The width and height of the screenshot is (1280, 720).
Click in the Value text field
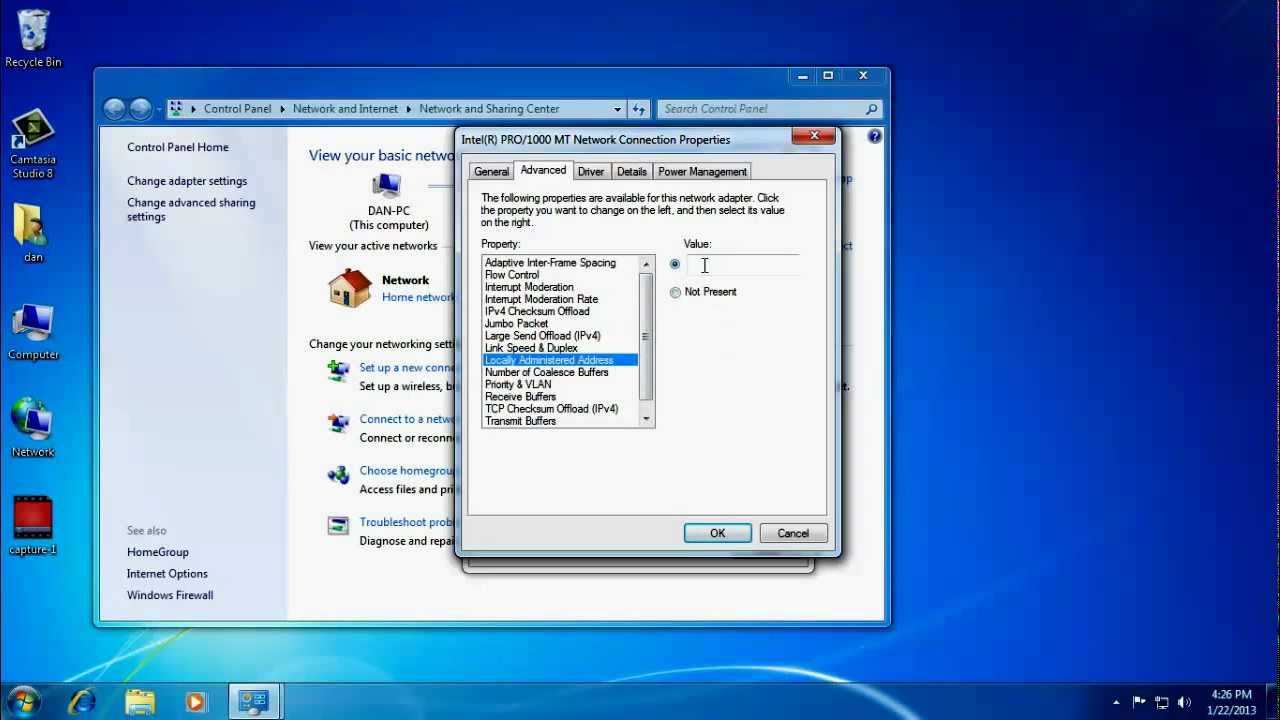click(743, 265)
